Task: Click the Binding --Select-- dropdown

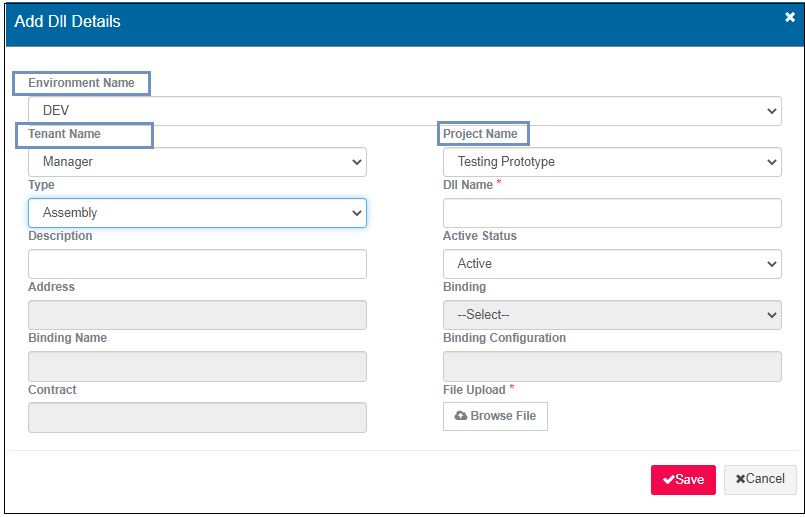Action: 611,315
